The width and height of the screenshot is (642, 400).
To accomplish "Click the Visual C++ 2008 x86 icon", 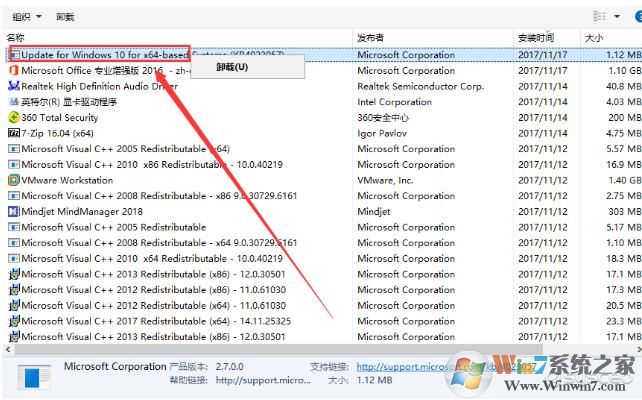I will pos(14,196).
